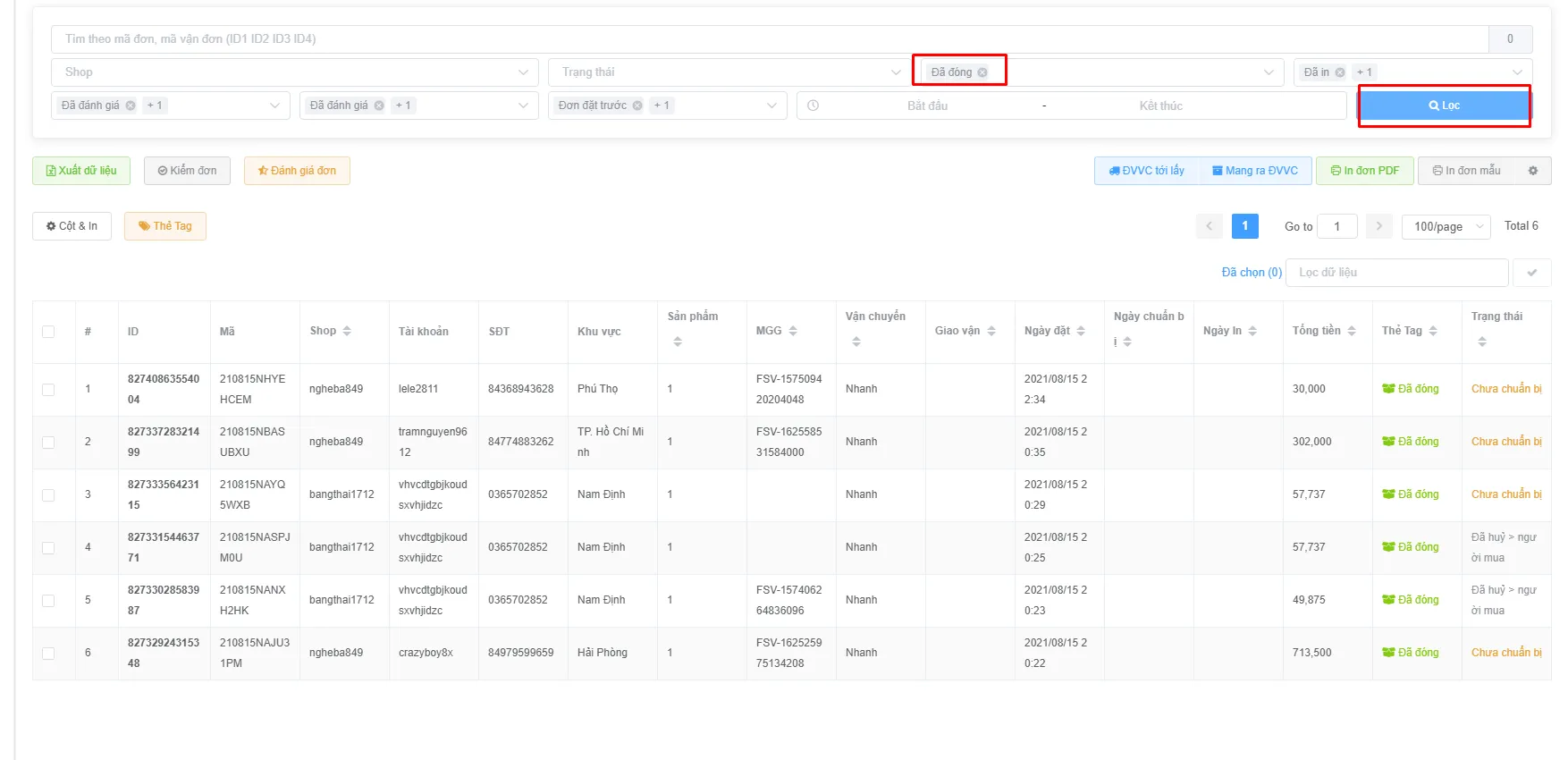The width and height of the screenshot is (1568, 760).
Task: Click Mang ra ĐVVC button
Action: coord(1255,171)
